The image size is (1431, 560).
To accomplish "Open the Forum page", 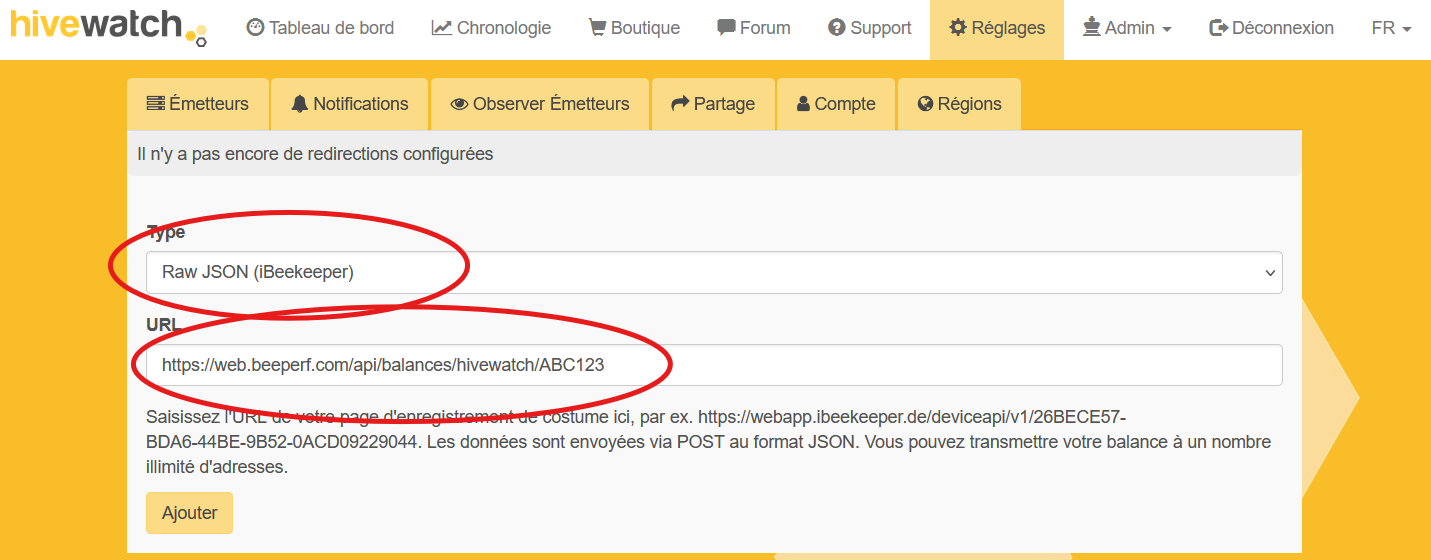I will click(x=754, y=28).
